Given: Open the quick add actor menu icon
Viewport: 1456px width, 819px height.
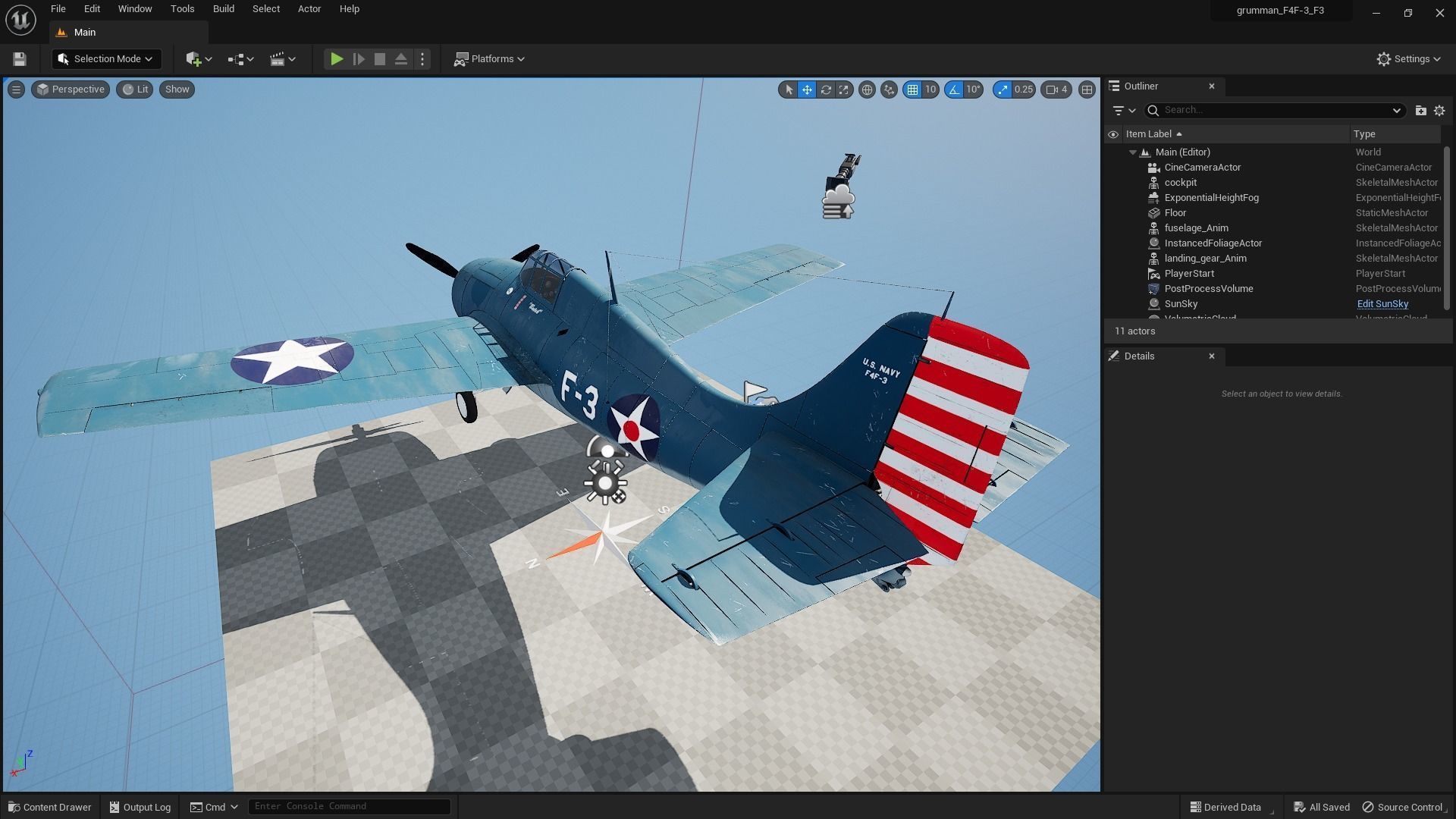Looking at the screenshot, I should click(x=199, y=59).
